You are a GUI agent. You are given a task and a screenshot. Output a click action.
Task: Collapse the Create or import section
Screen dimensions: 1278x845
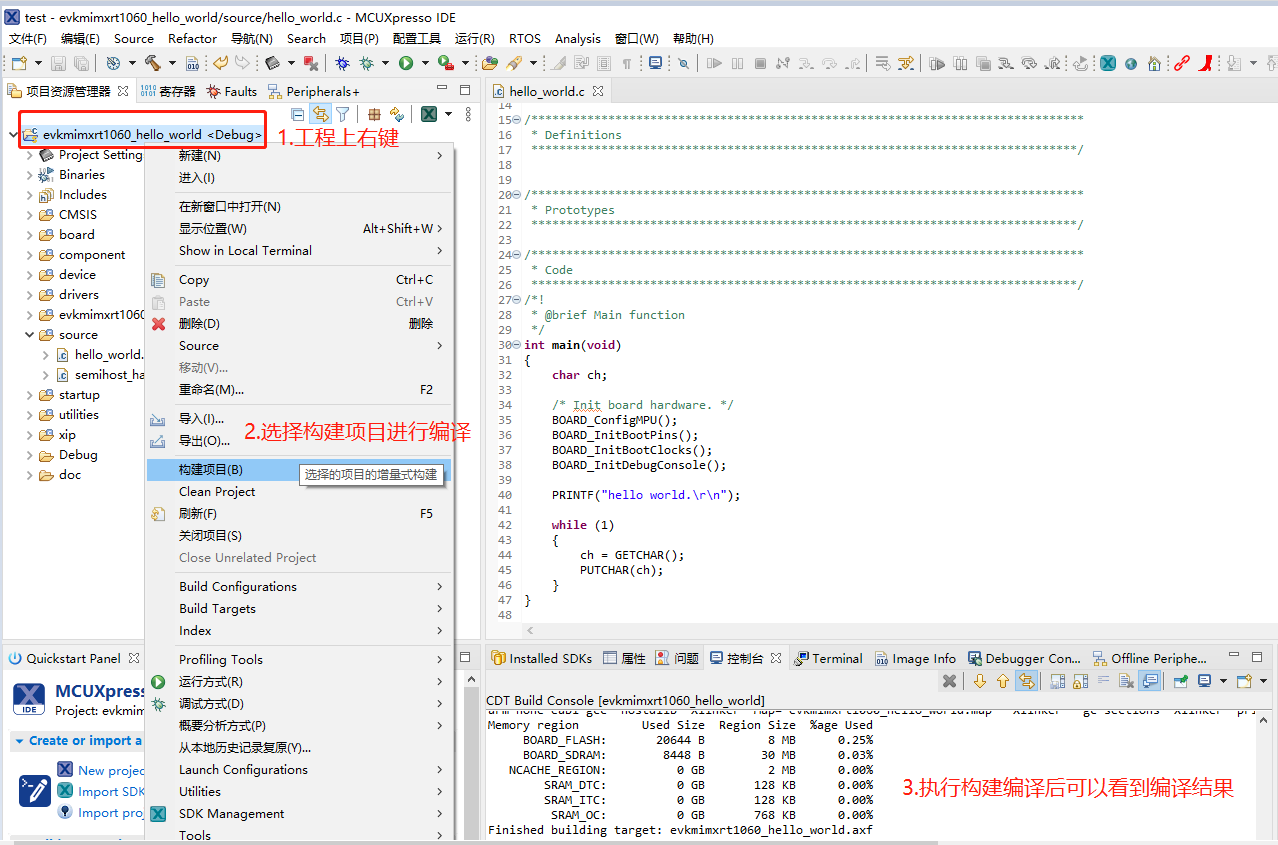pos(20,741)
